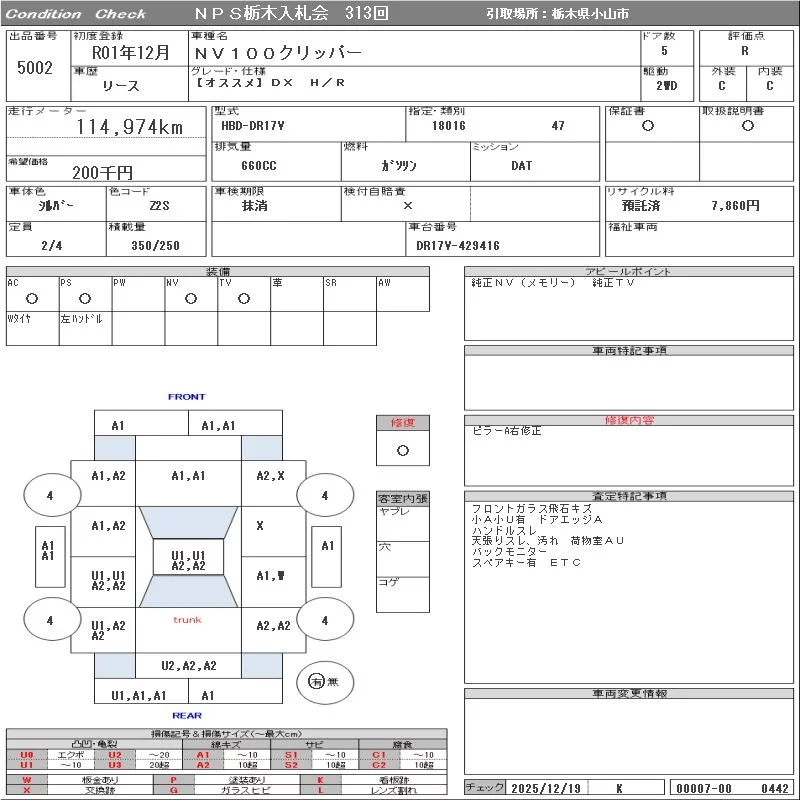Select repair detail "ピラーA右修正"
Screen dimensions: 800x800
click(x=507, y=431)
